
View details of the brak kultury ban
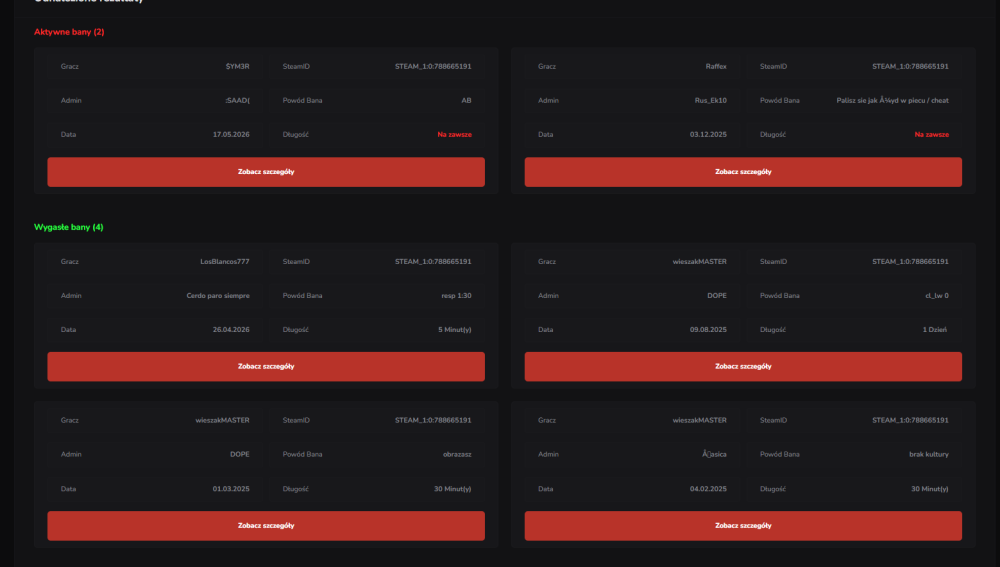(x=743, y=526)
